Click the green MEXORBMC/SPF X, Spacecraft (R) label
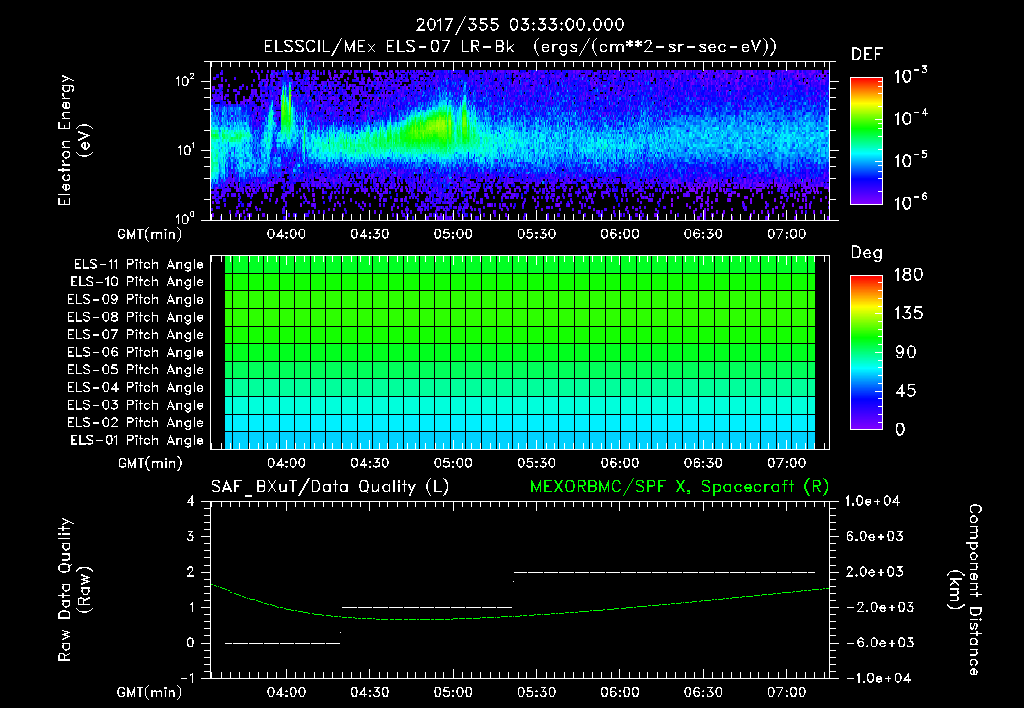The width and height of the screenshot is (1024, 708). [x=679, y=487]
